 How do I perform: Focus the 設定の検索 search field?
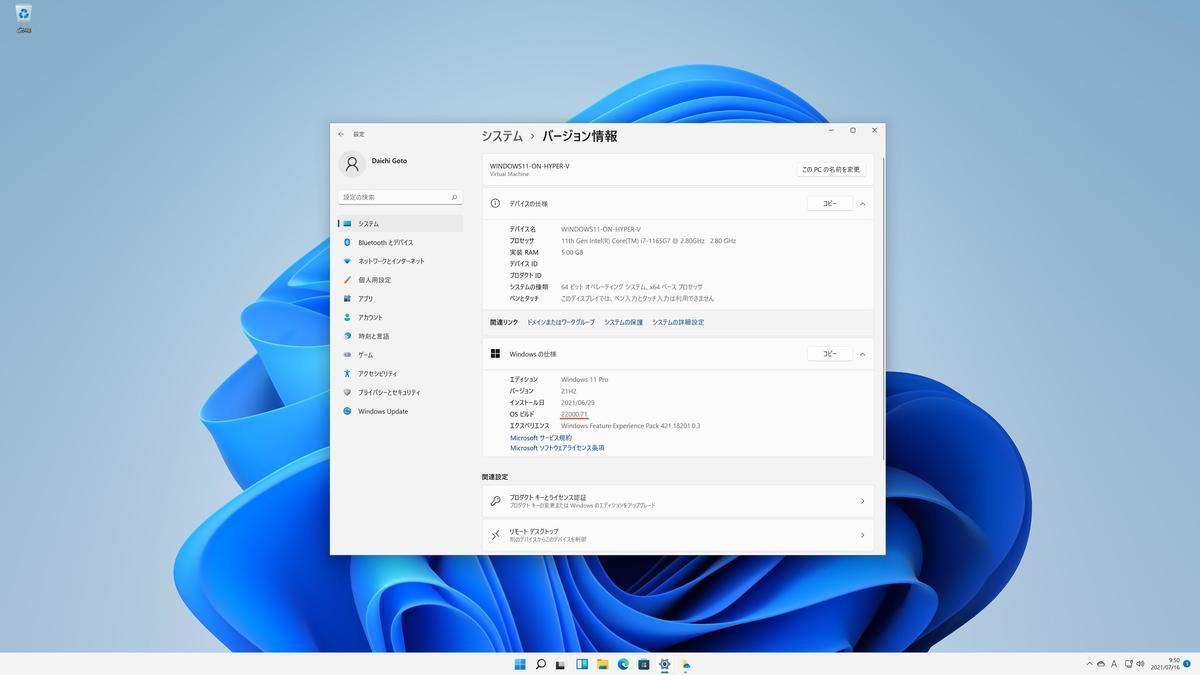[x=400, y=197]
